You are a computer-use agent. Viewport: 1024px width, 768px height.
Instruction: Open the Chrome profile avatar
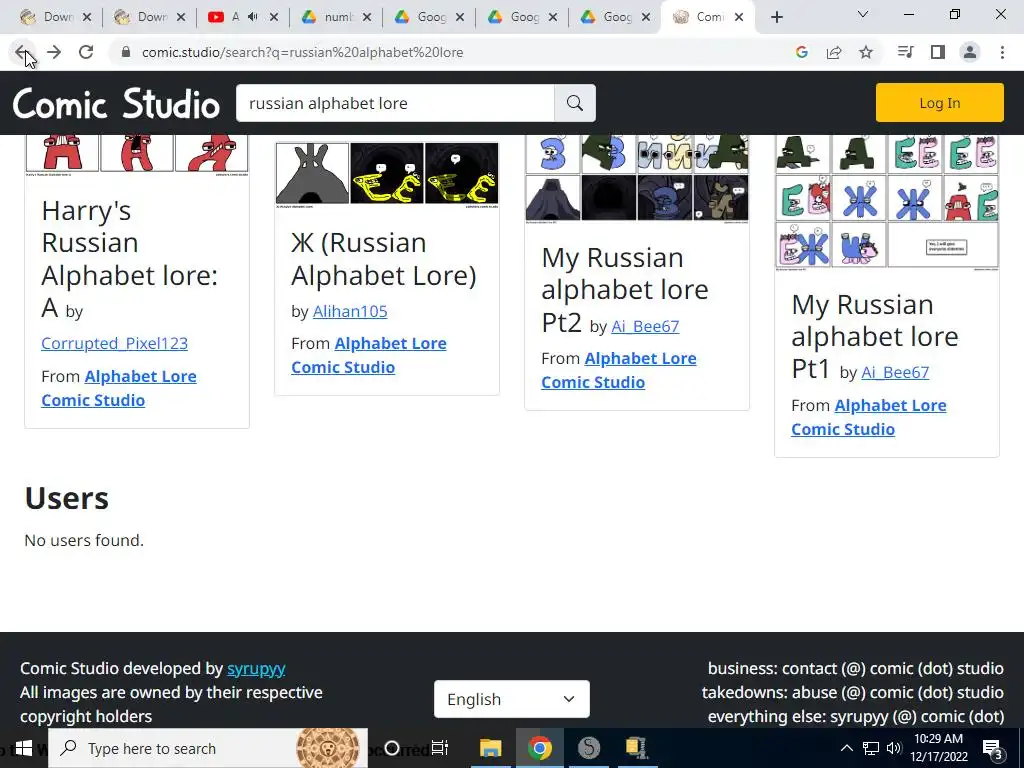(970, 52)
